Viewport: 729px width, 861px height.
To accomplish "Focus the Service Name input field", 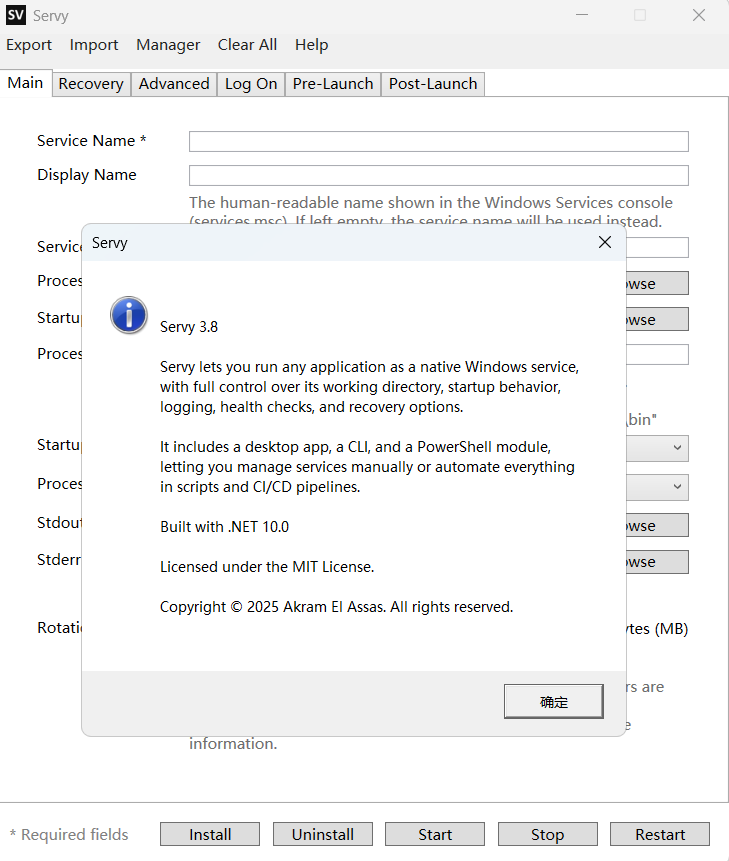I will click(439, 142).
